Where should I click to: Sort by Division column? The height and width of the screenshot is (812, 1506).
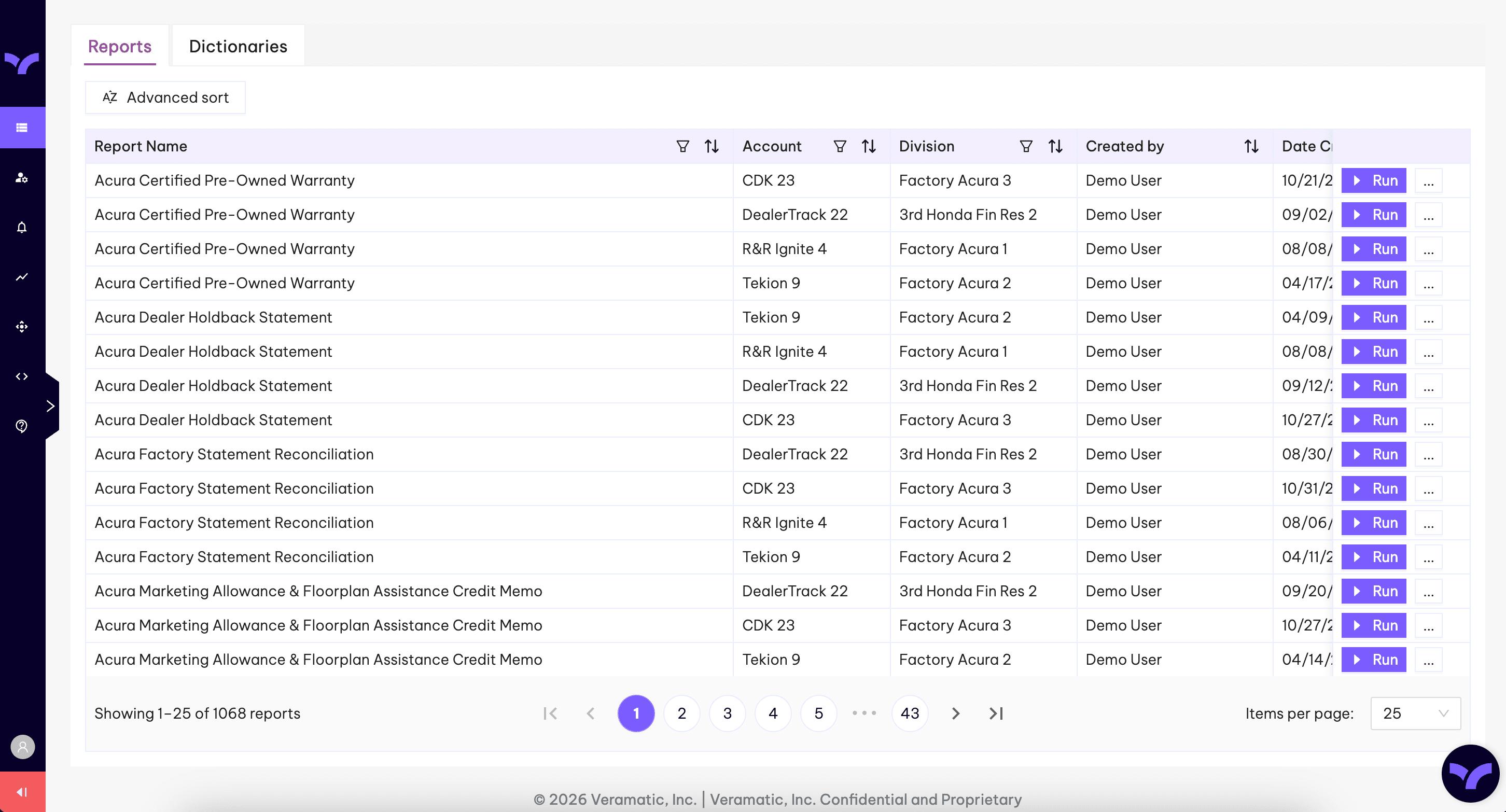(1055, 146)
